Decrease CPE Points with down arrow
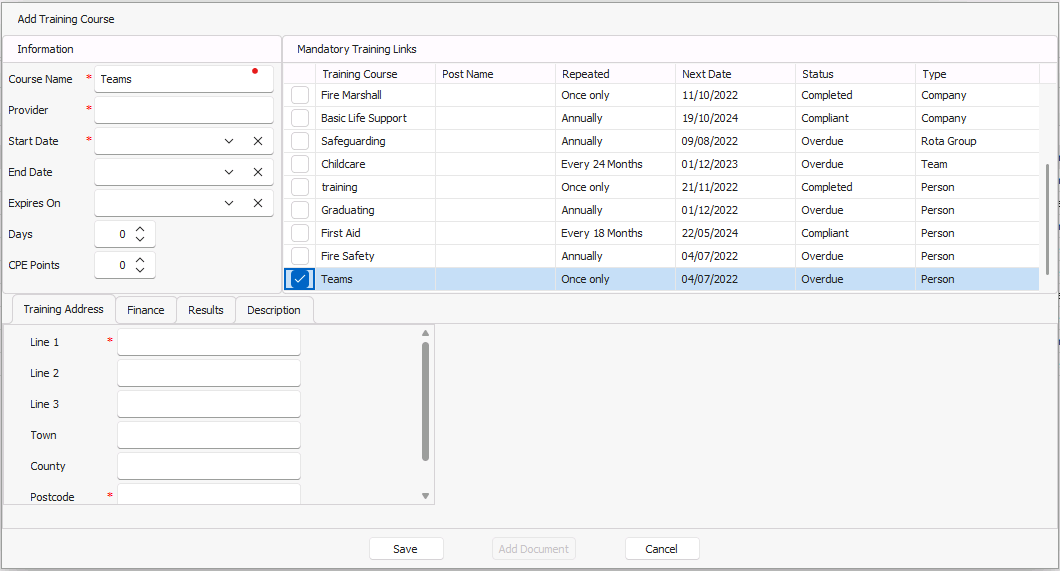 (140, 270)
